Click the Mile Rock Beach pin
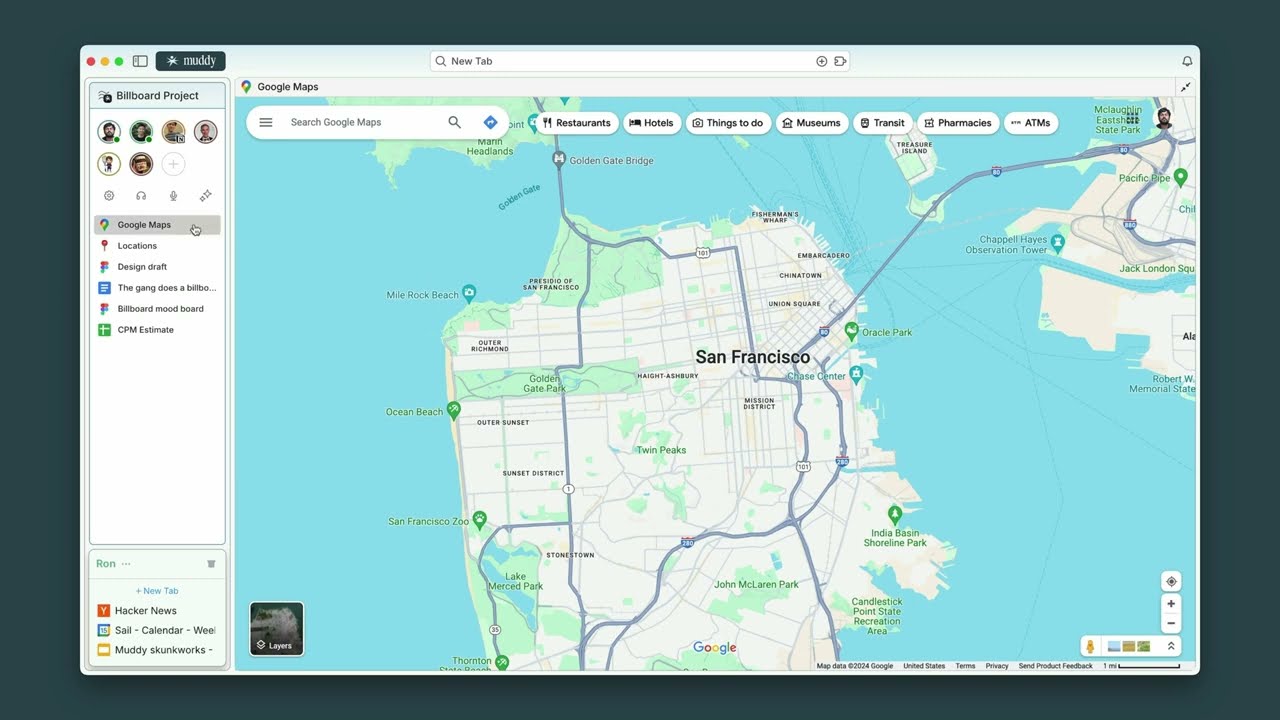 tap(469, 293)
